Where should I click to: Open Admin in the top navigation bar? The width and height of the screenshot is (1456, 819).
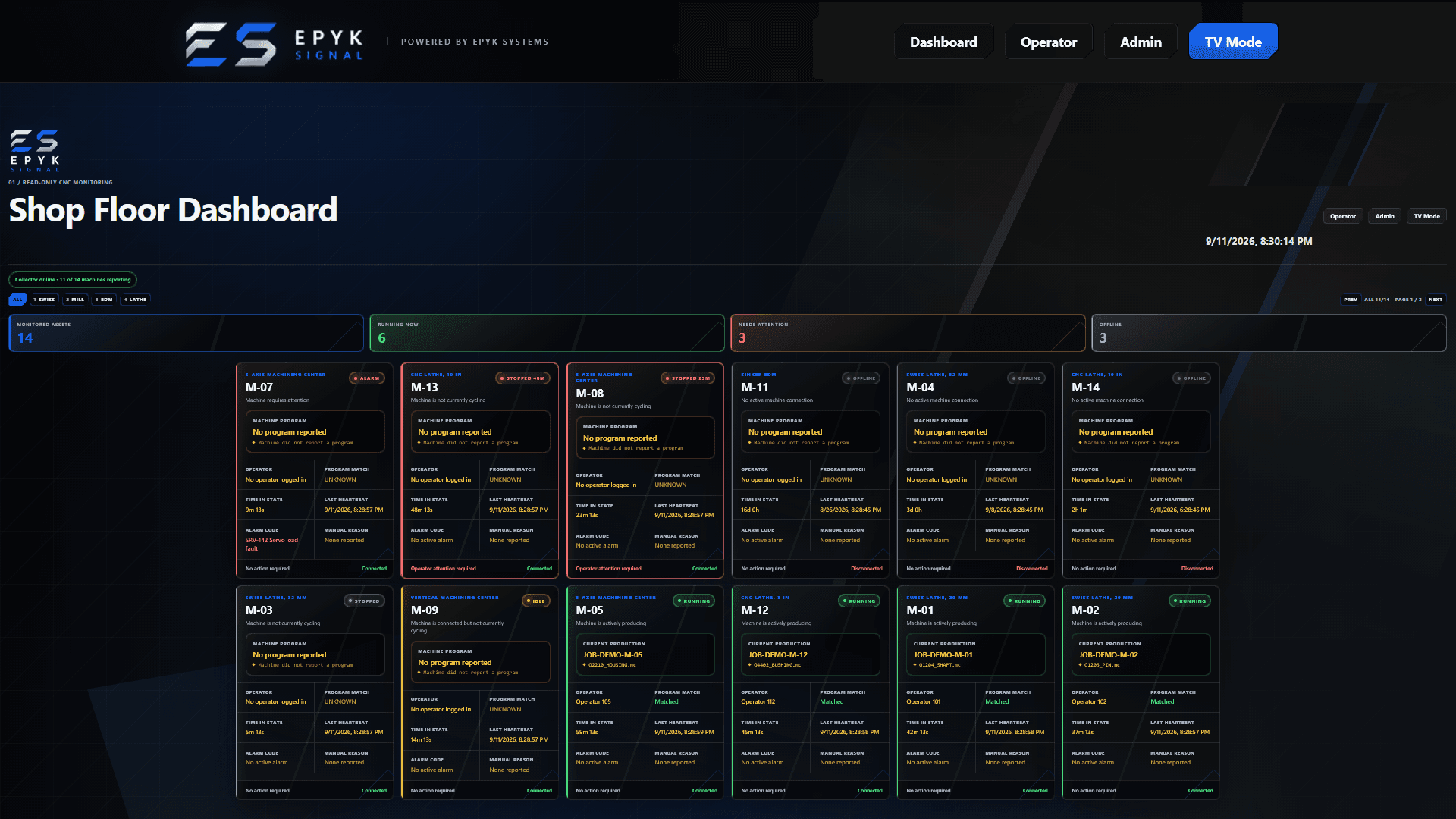click(1141, 42)
